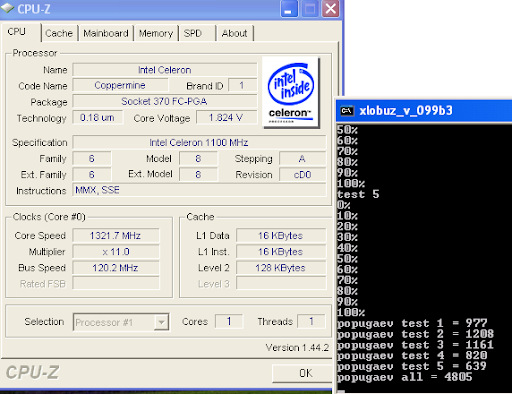Click the command prompt icon of xlobuz window

(x=347, y=110)
